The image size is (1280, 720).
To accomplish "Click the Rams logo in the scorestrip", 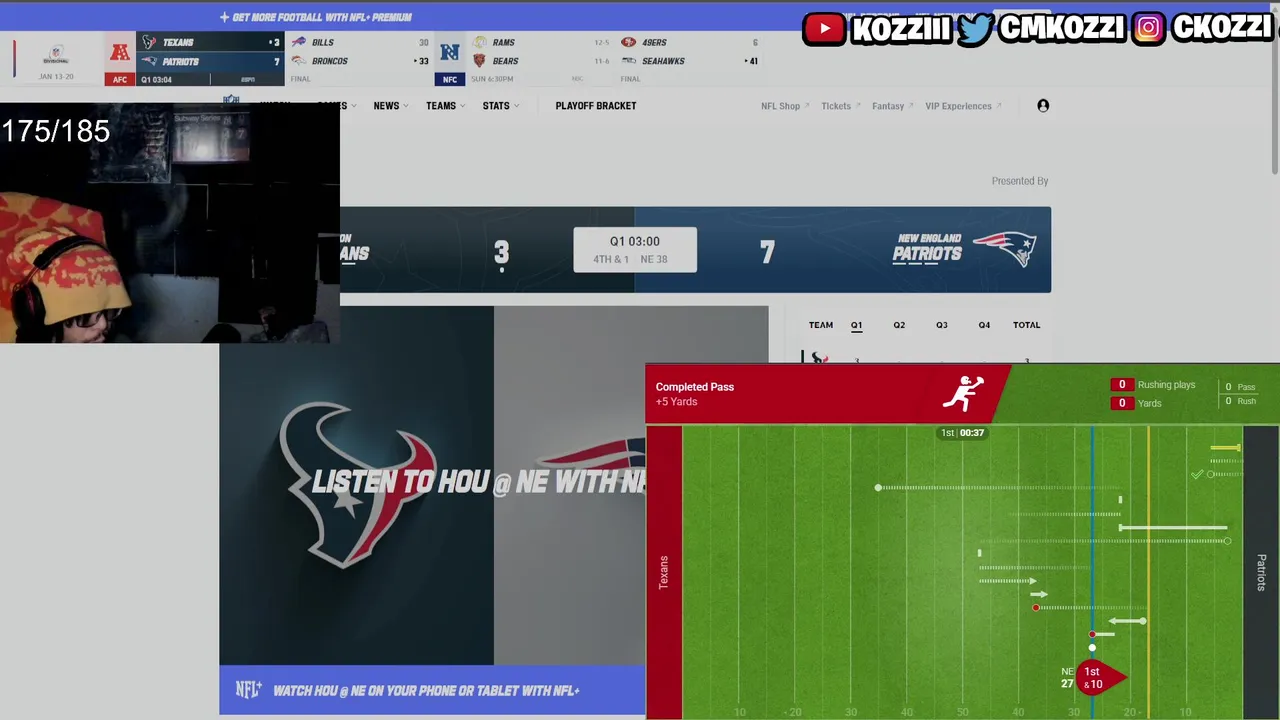I will (480, 42).
